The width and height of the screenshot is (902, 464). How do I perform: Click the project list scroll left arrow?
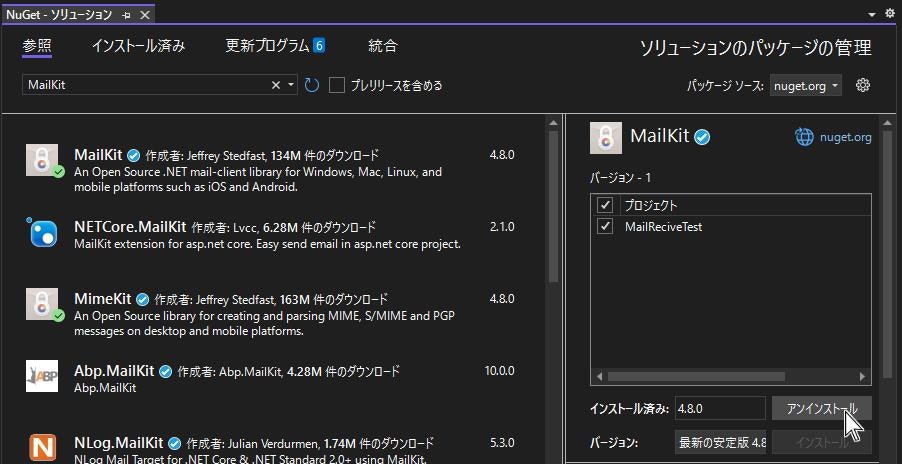click(599, 377)
